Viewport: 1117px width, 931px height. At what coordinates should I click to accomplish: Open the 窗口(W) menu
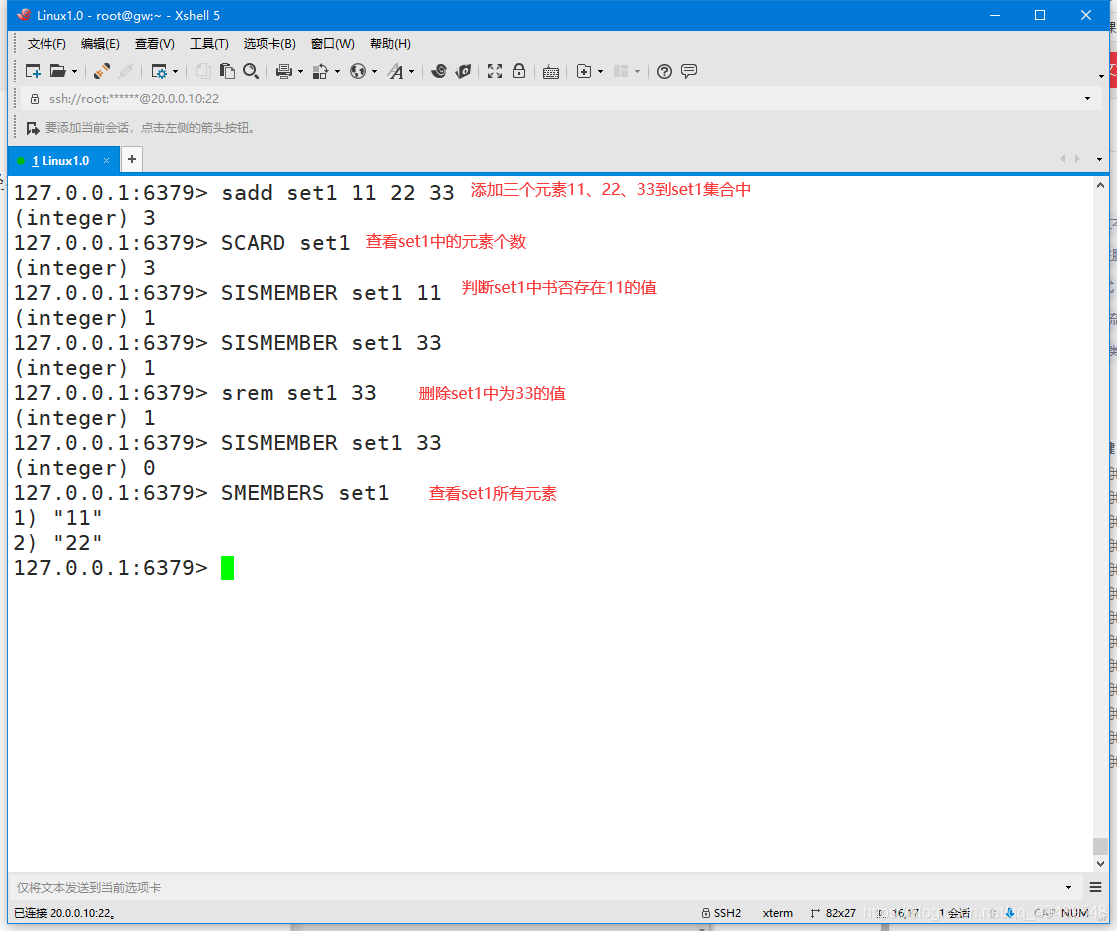coord(333,43)
